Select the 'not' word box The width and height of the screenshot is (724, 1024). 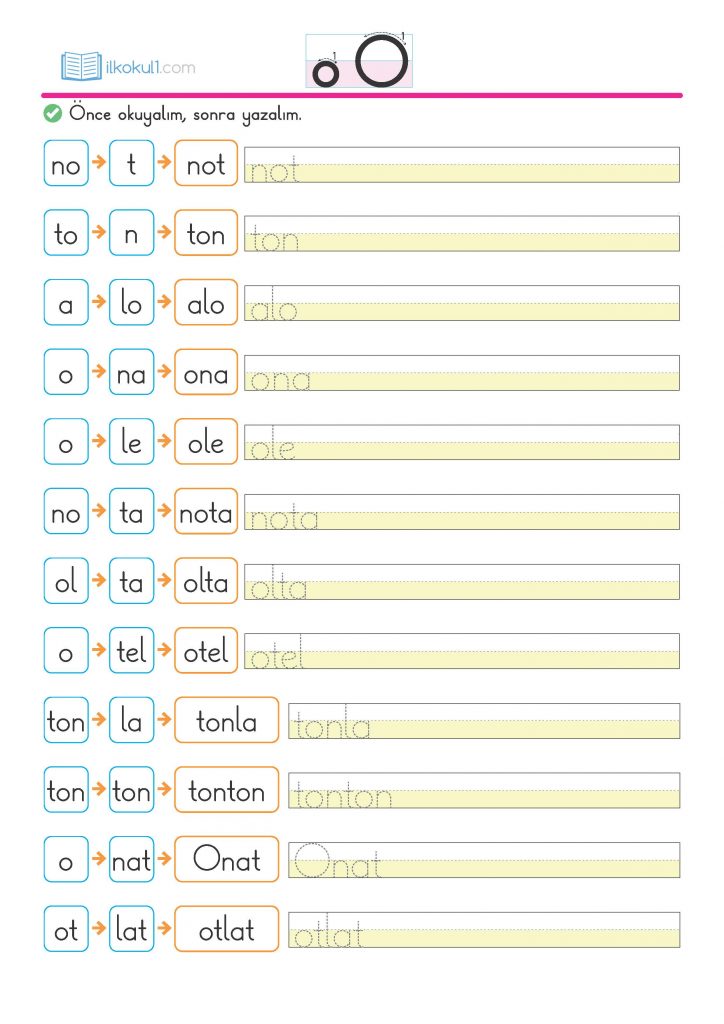pos(206,164)
